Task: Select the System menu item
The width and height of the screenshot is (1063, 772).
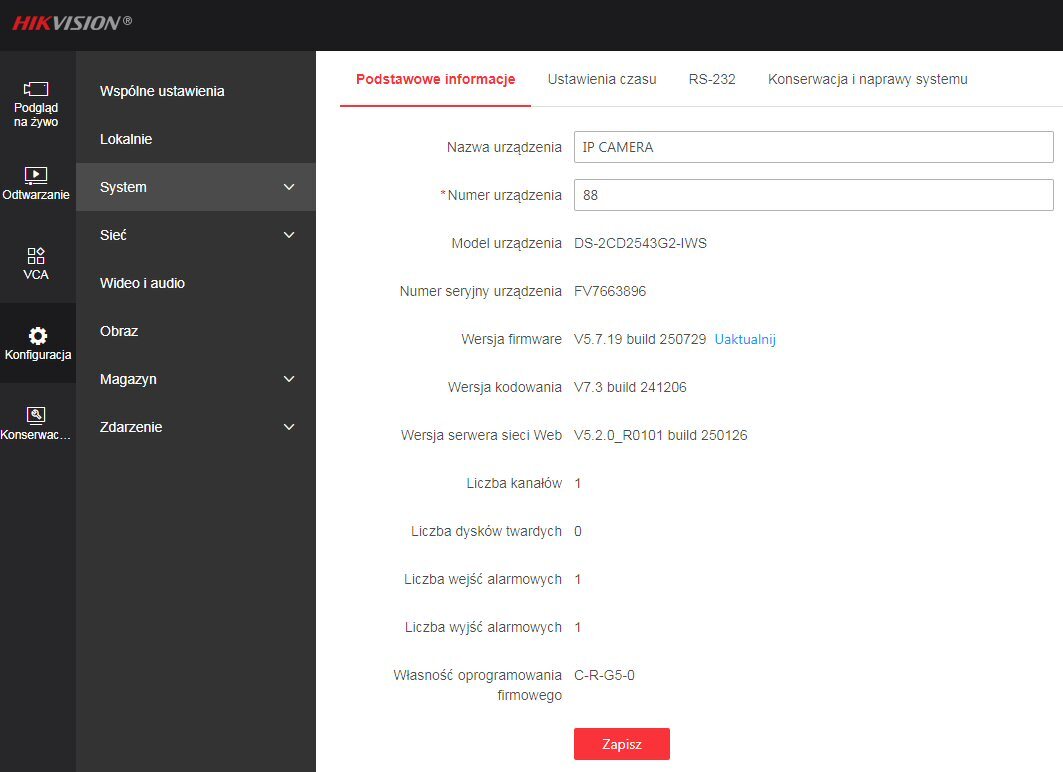Action: click(x=196, y=187)
